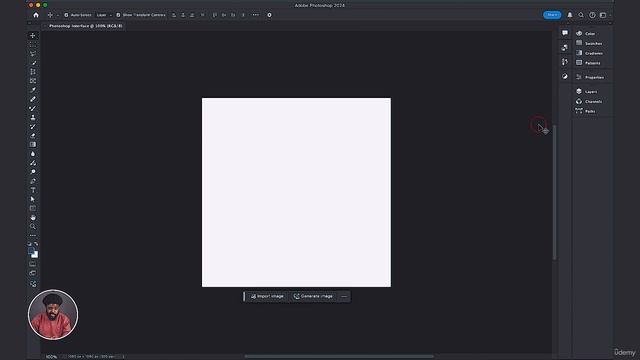Image resolution: width=640 pixels, height=360 pixels.
Task: Open the search magnifier in the top right
Action: coord(581,15)
